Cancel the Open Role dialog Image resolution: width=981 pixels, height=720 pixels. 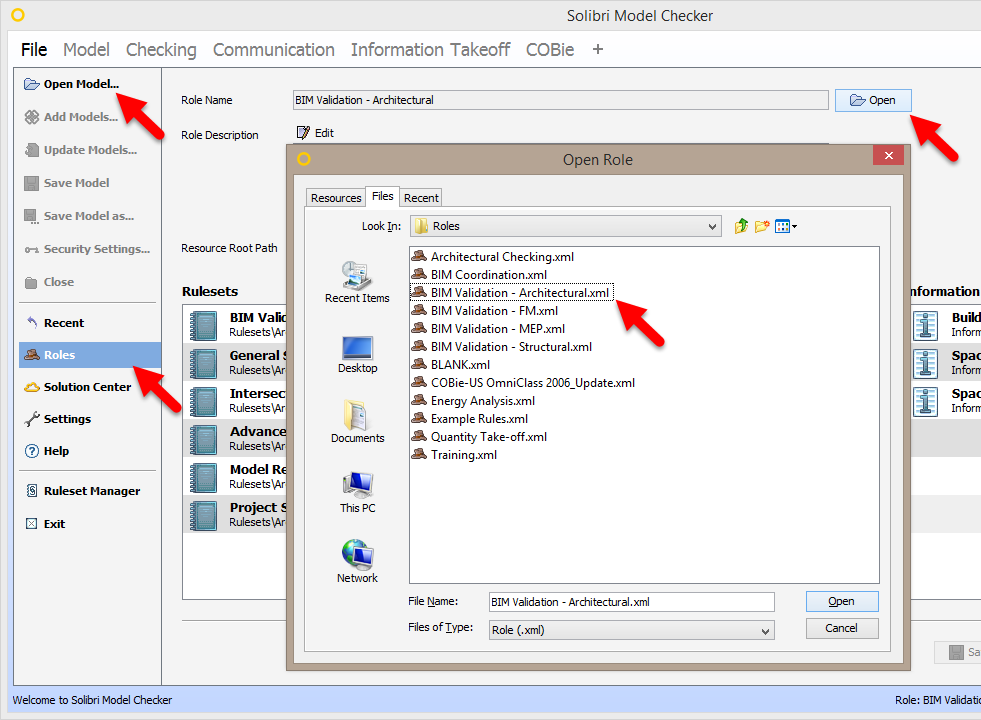(841, 628)
